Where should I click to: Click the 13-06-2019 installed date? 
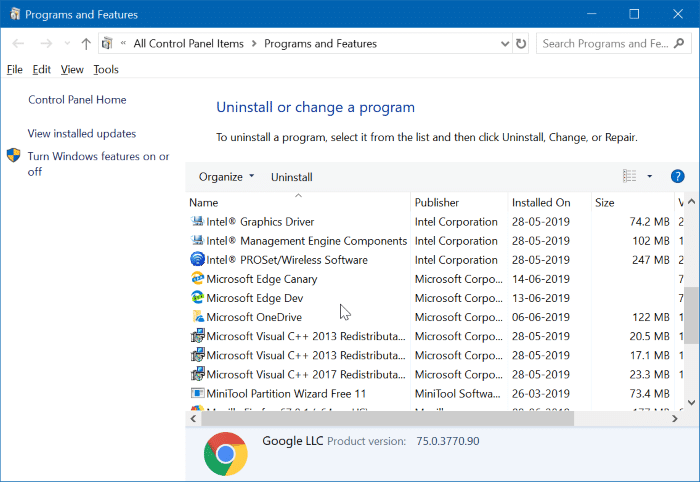click(x=541, y=298)
